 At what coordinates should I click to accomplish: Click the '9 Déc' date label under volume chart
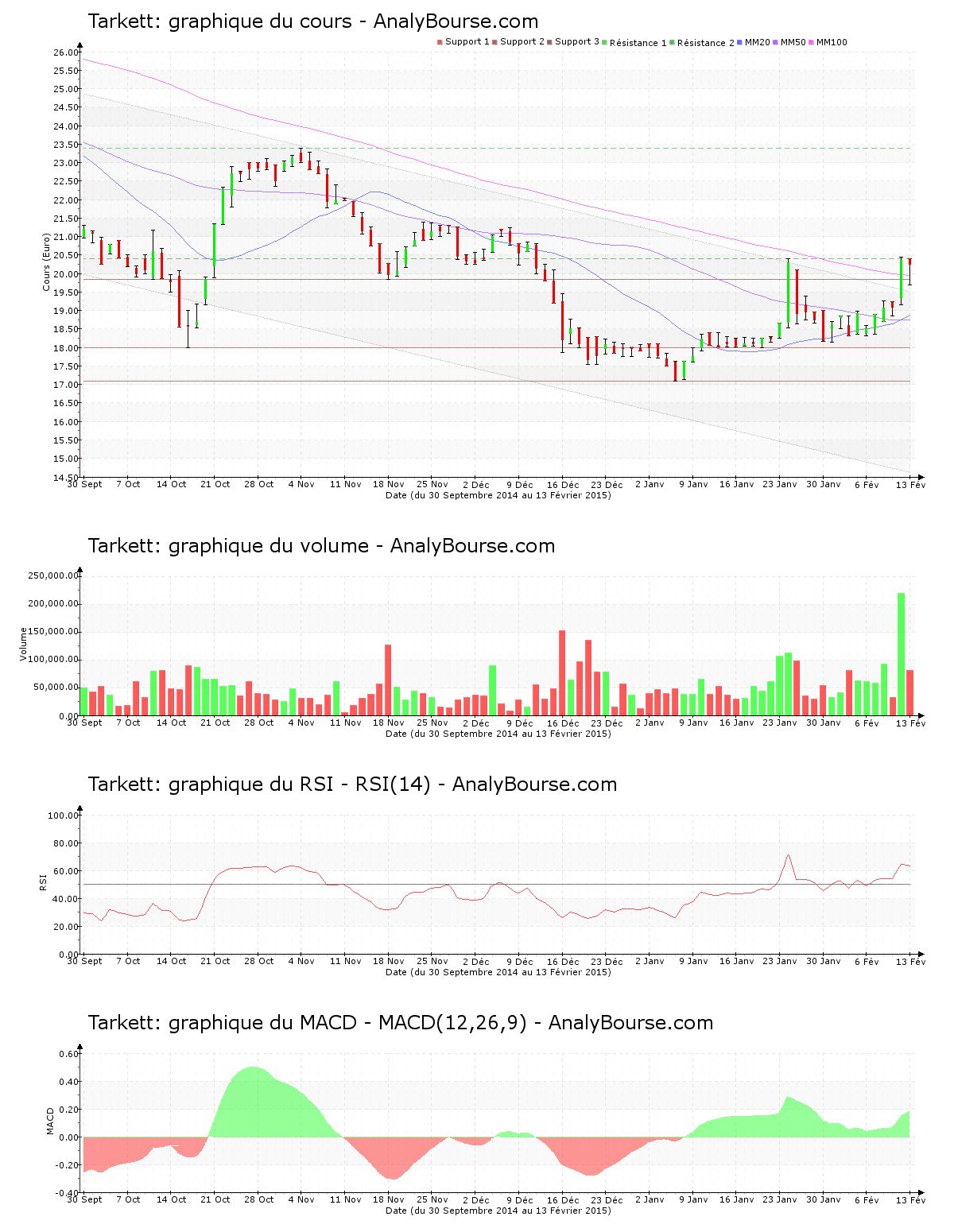click(520, 723)
